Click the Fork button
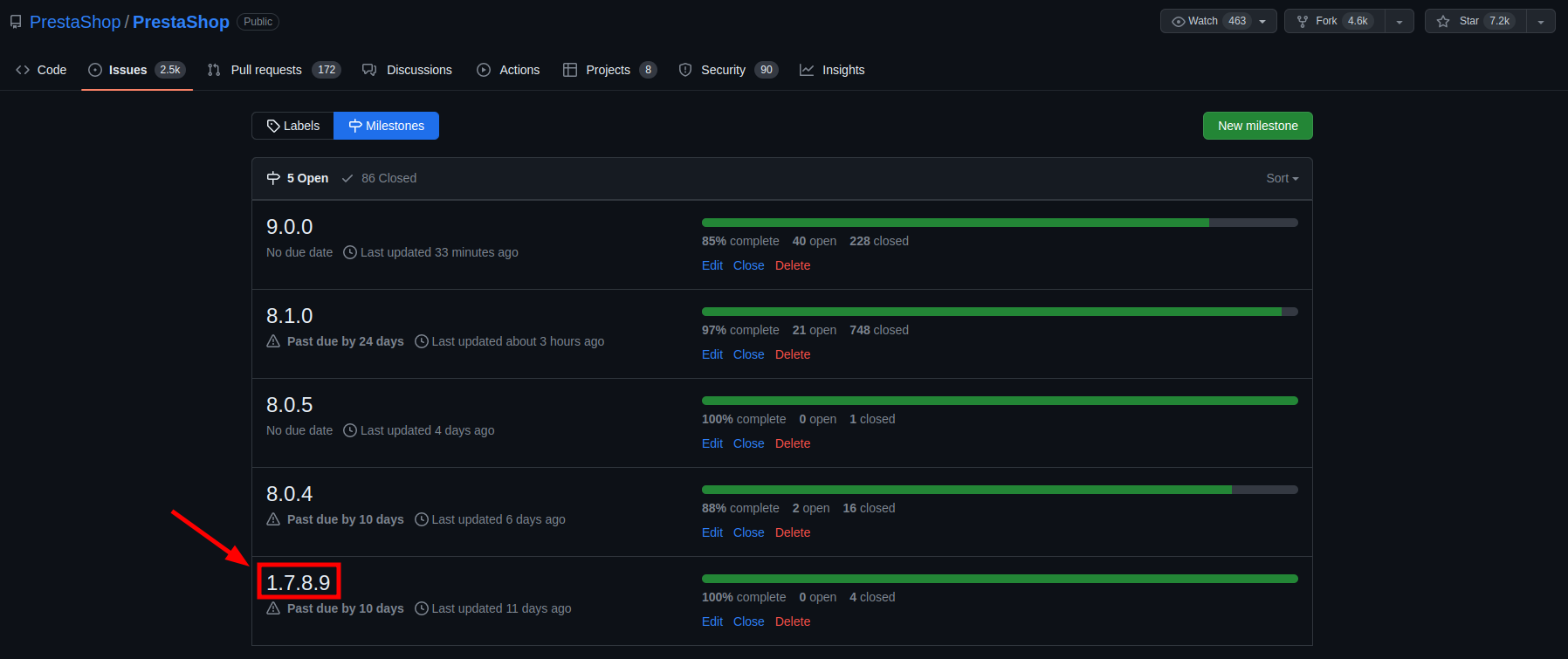1568x659 pixels. click(x=1335, y=21)
